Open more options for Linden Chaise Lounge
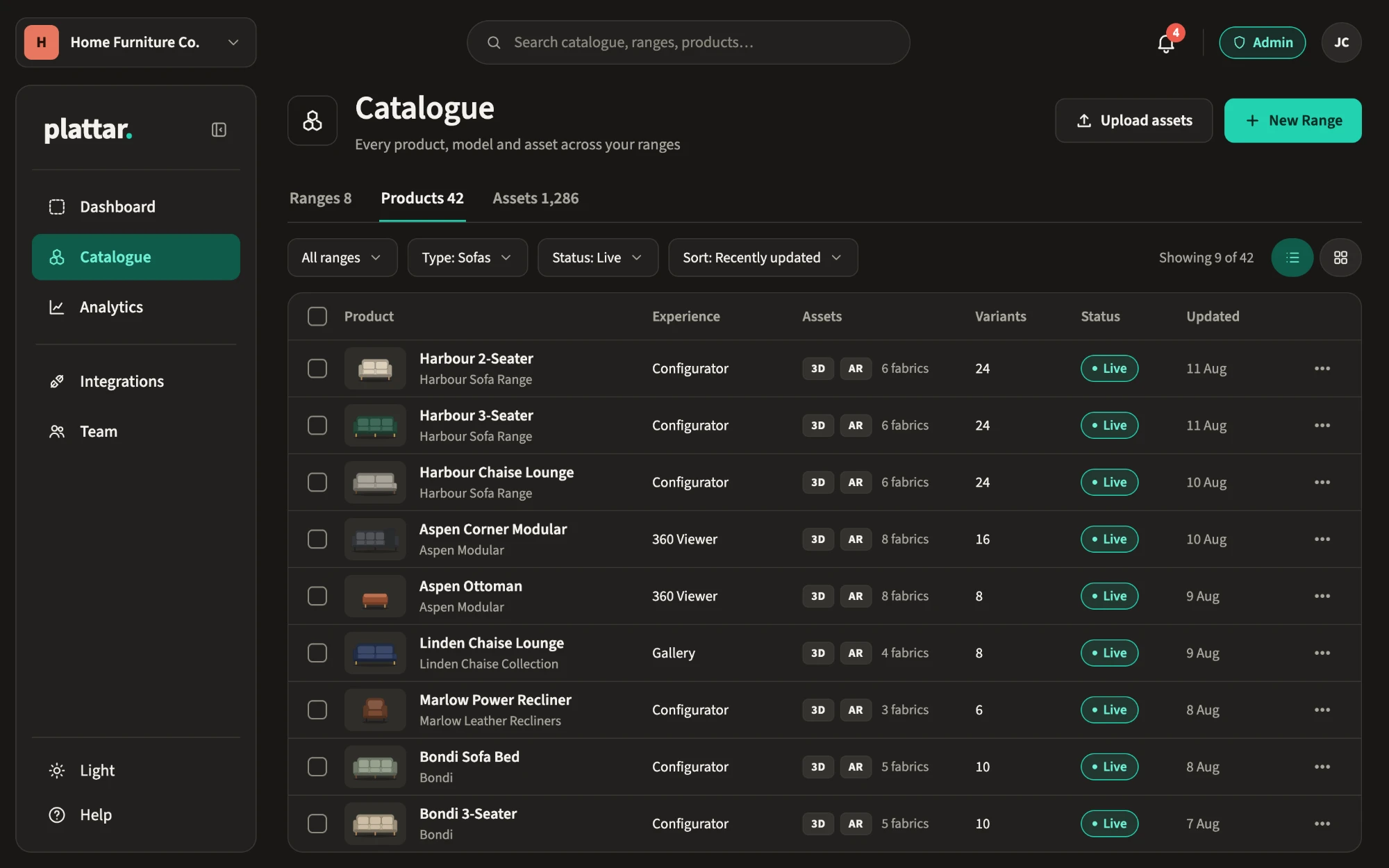Screen dimensions: 1389x868 click(1322, 653)
